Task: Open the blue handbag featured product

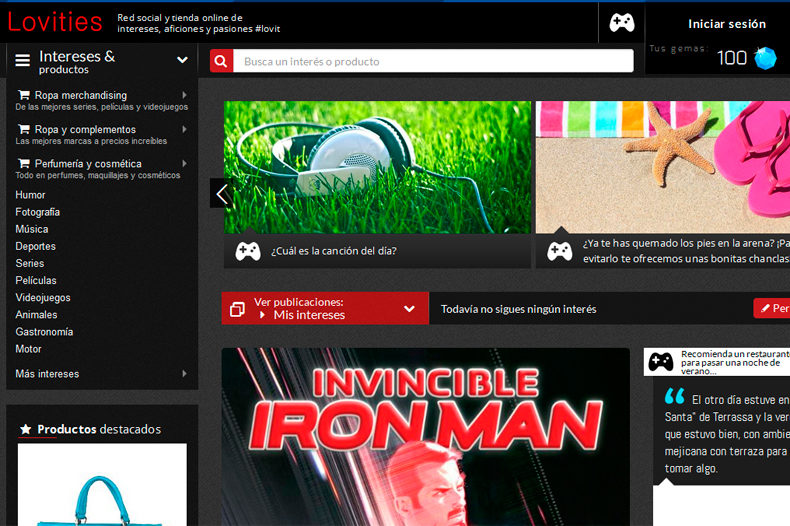Action: [102, 485]
